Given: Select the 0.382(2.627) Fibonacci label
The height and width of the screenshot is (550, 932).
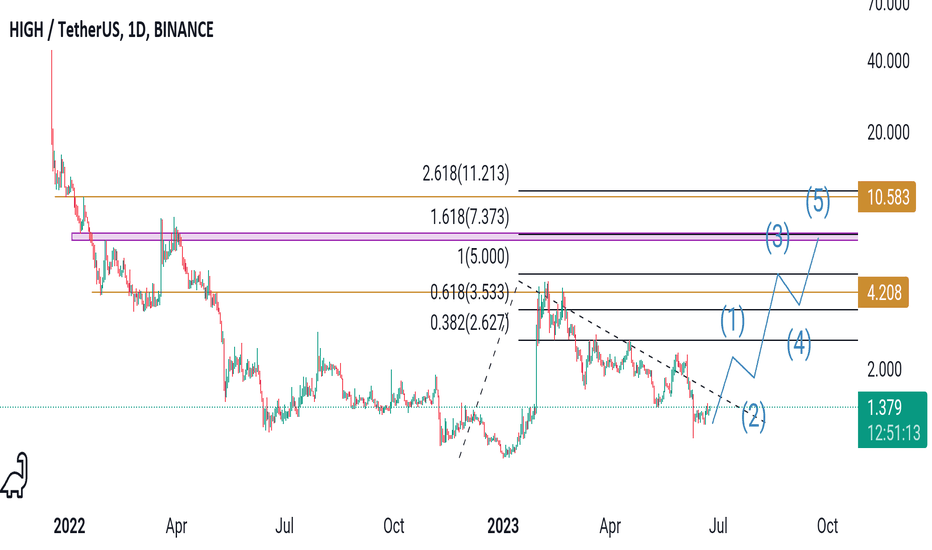Looking at the screenshot, I should coord(470,323).
